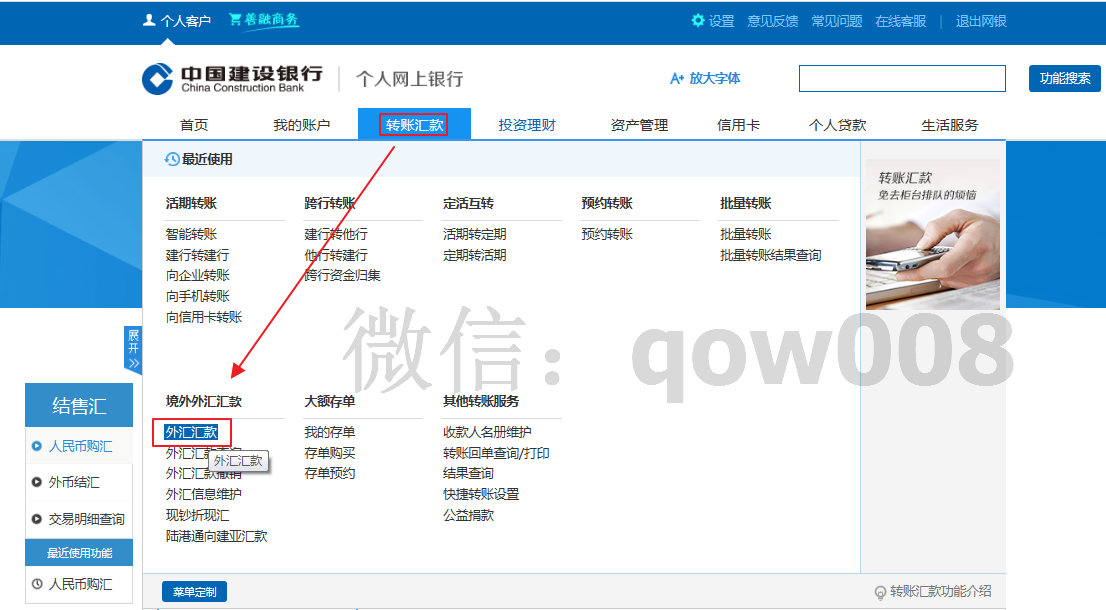Click the 最近使用功能 sidebar label

pos(79,553)
